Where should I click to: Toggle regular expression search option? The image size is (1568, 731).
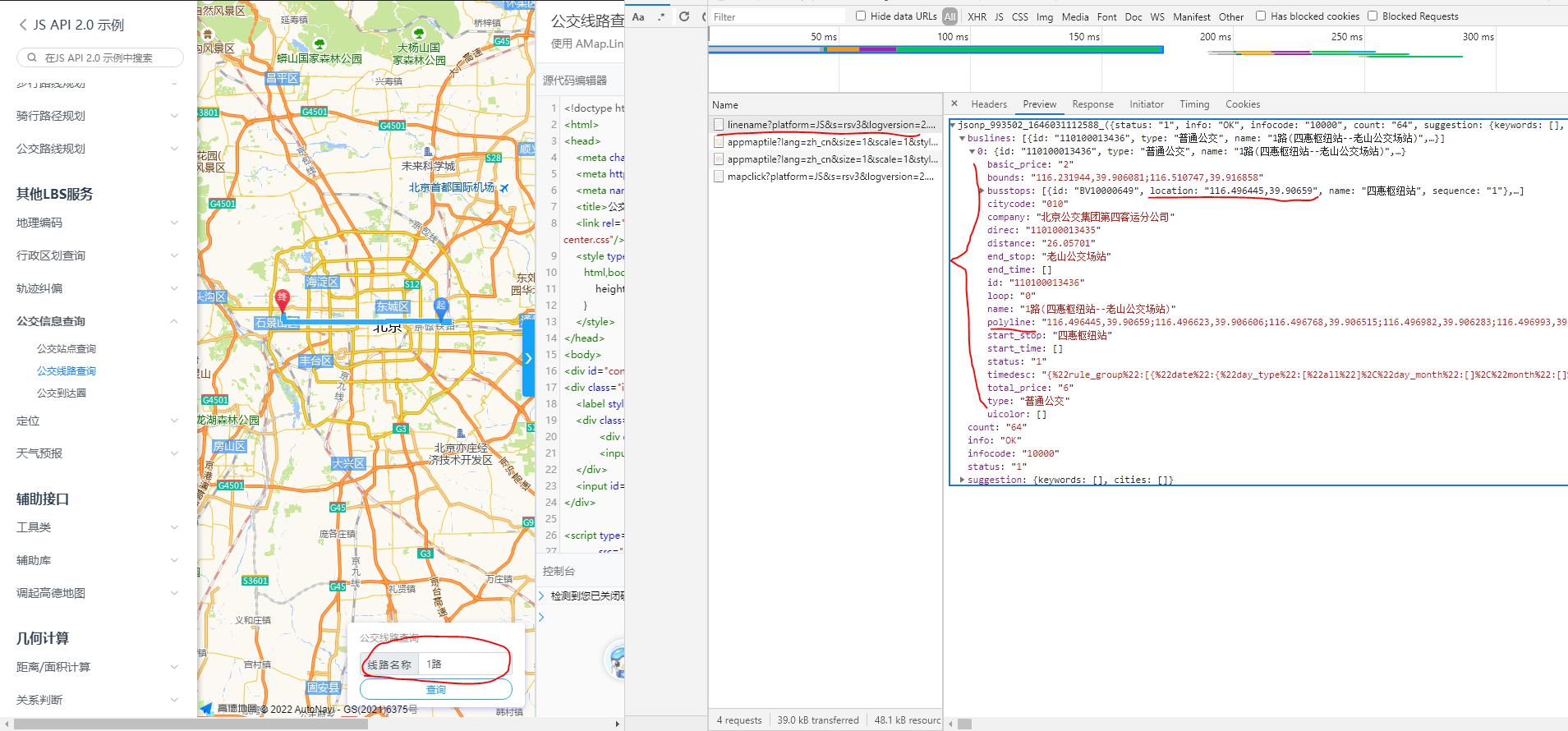pyautogui.click(x=660, y=16)
